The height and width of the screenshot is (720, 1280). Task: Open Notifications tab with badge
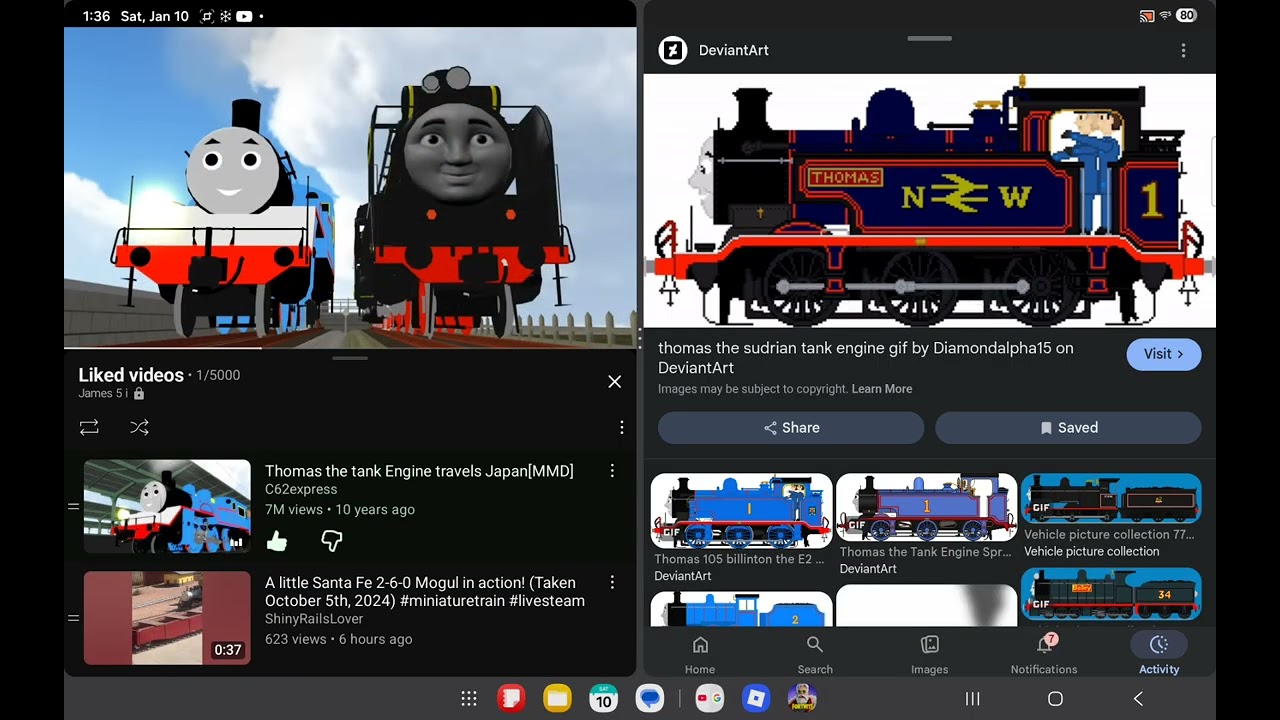pos(1044,654)
